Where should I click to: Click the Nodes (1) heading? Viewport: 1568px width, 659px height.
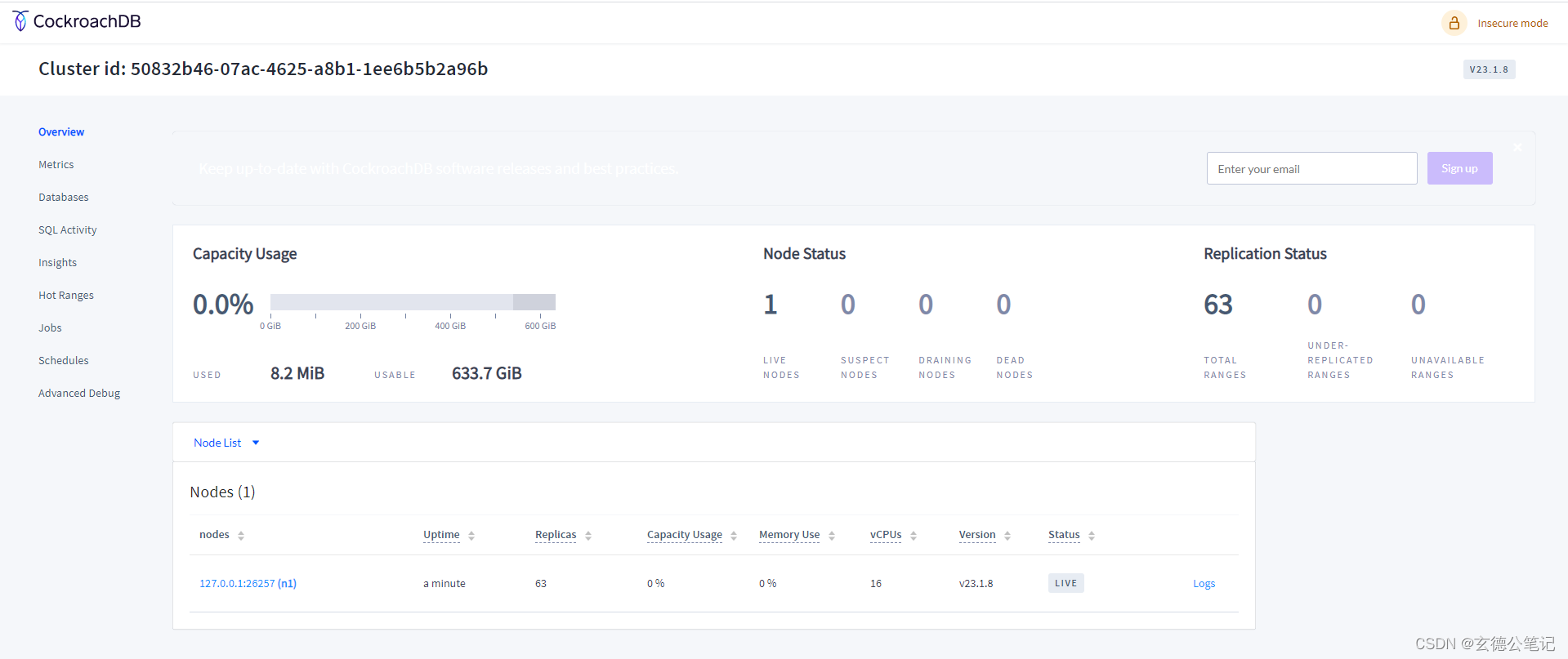222,492
